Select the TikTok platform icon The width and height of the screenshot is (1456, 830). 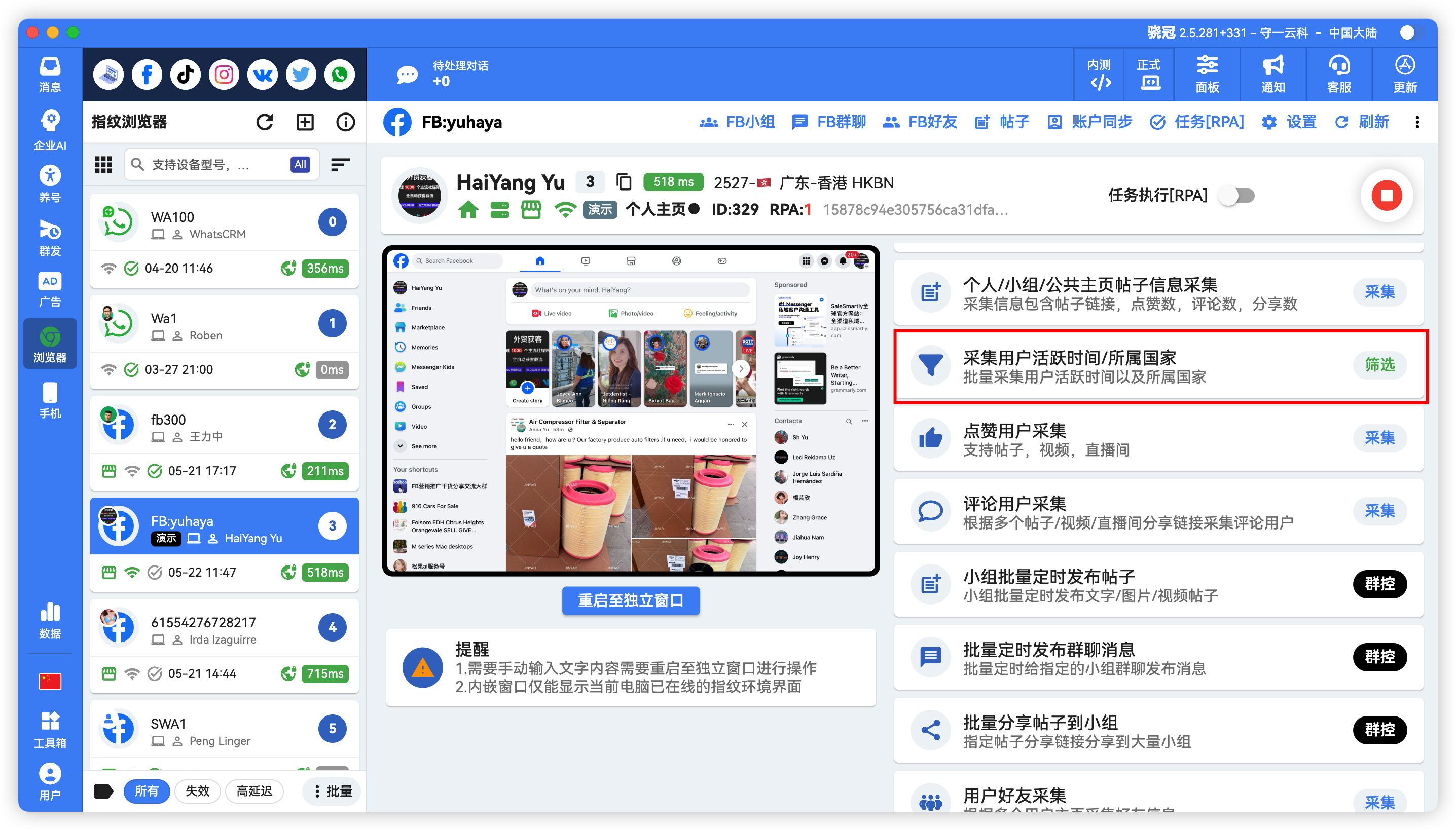[185, 74]
